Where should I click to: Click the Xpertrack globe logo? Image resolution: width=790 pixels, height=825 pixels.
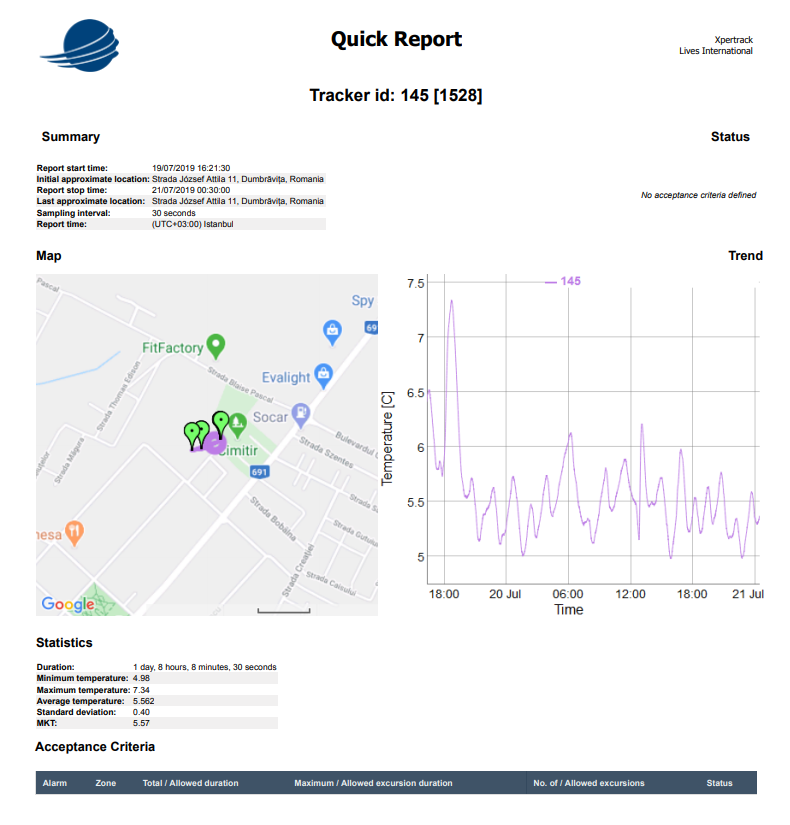point(82,44)
